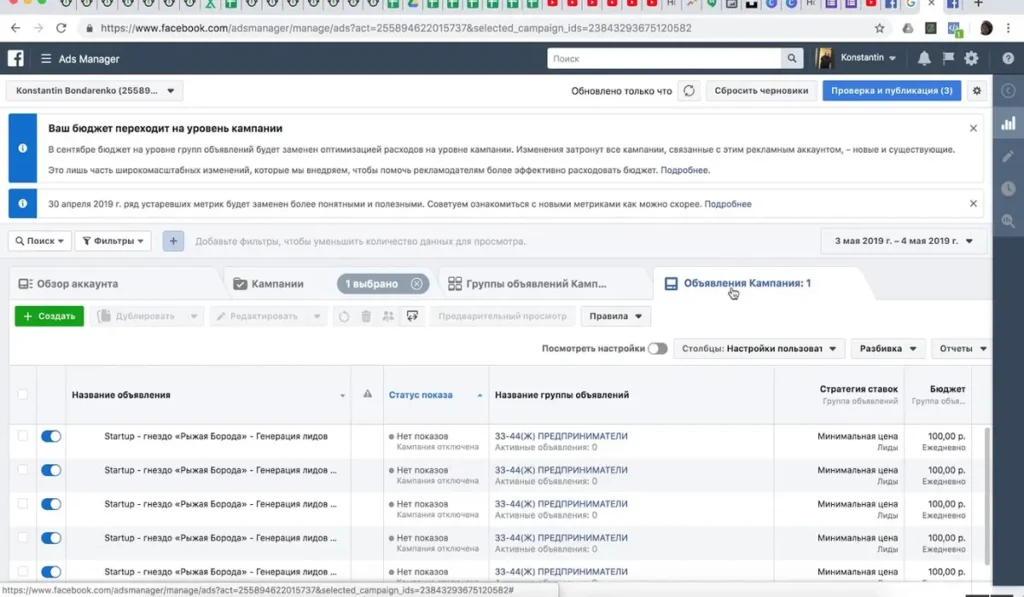Check the select-all checkbox in the table header
Screen dimensions: 1024x597
23,395
